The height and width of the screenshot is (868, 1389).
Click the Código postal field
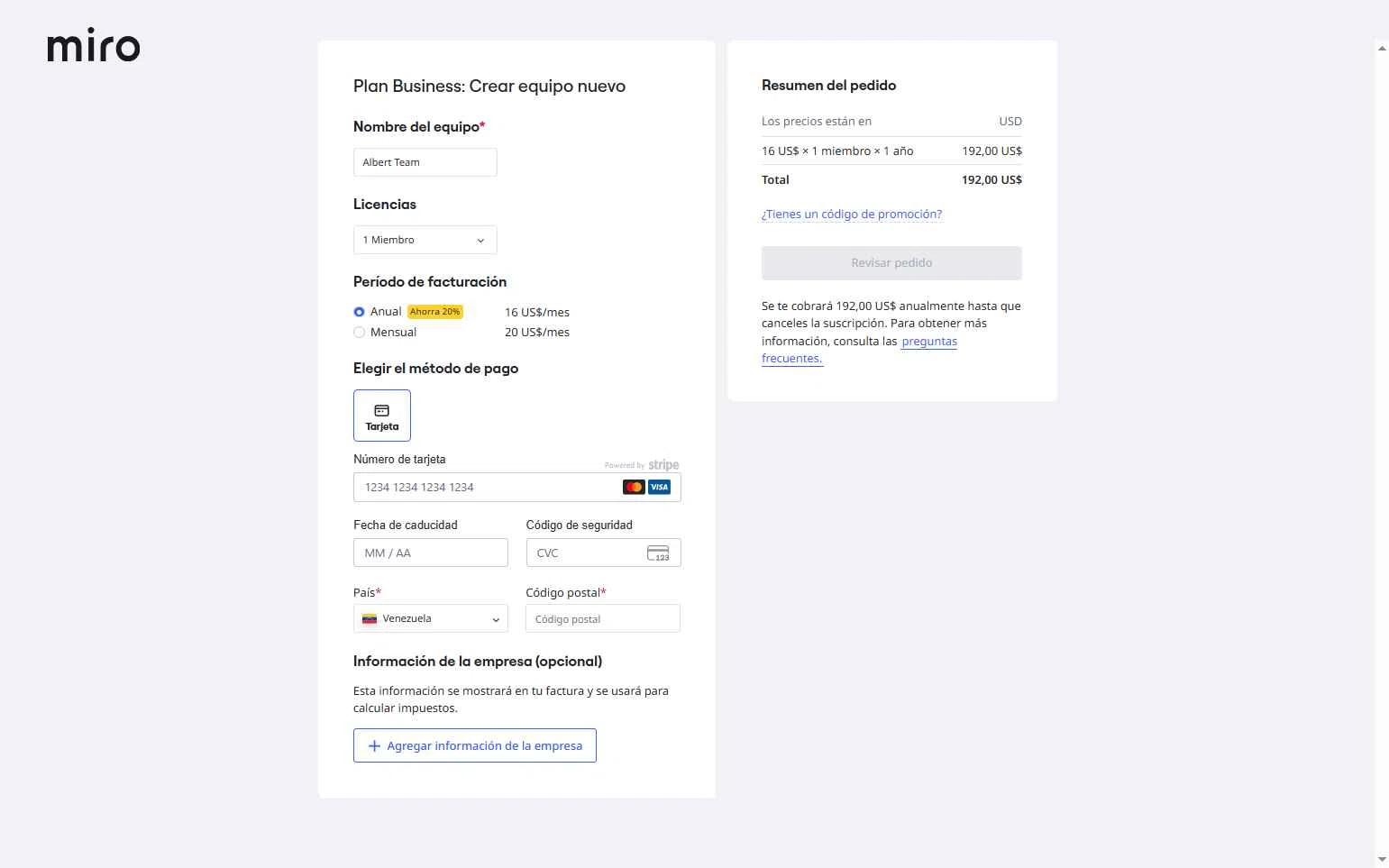(x=602, y=619)
